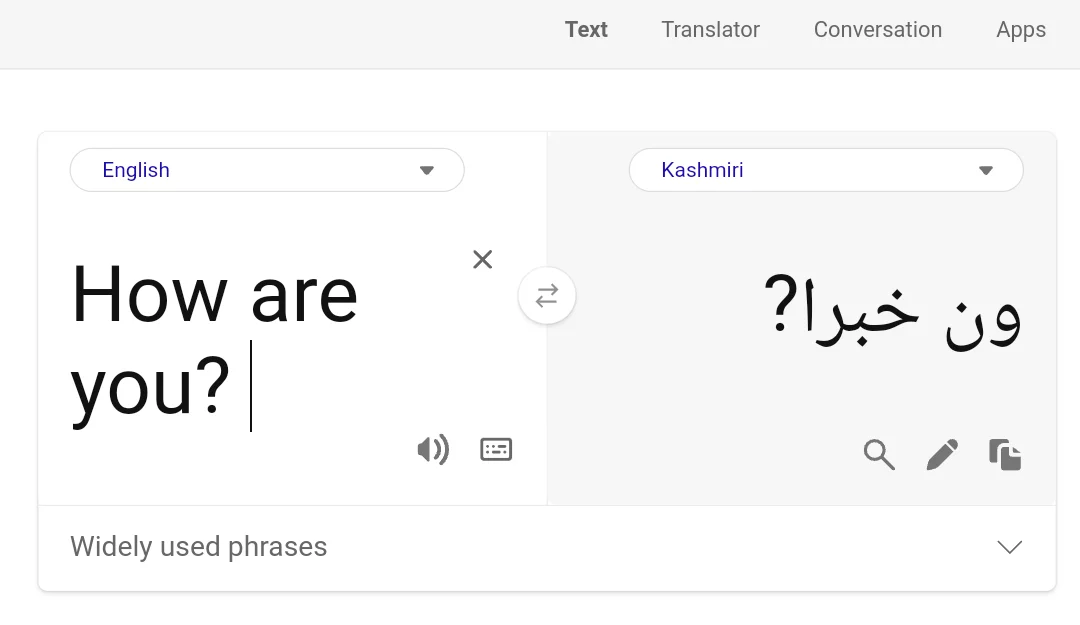Clear the source text with X
1080x625 pixels.
(x=482, y=260)
